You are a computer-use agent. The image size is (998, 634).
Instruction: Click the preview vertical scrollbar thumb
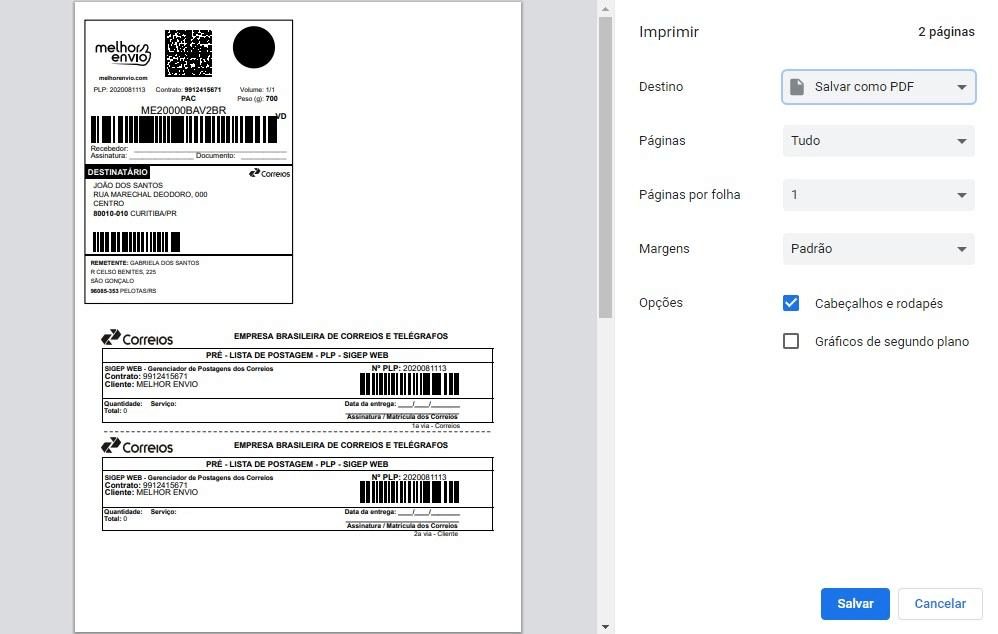tap(605, 167)
